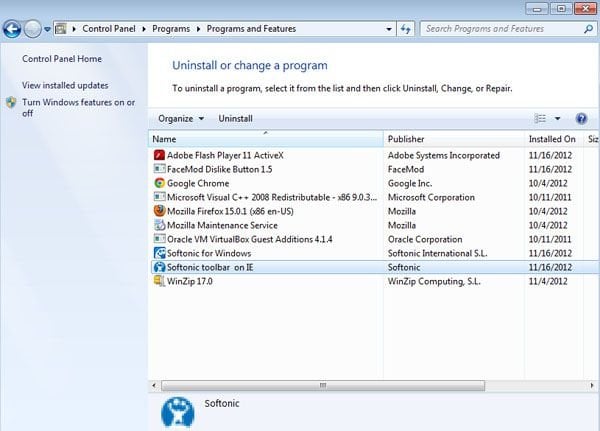
Task: Click the horizontal scrollbar left arrow
Action: click(x=154, y=385)
